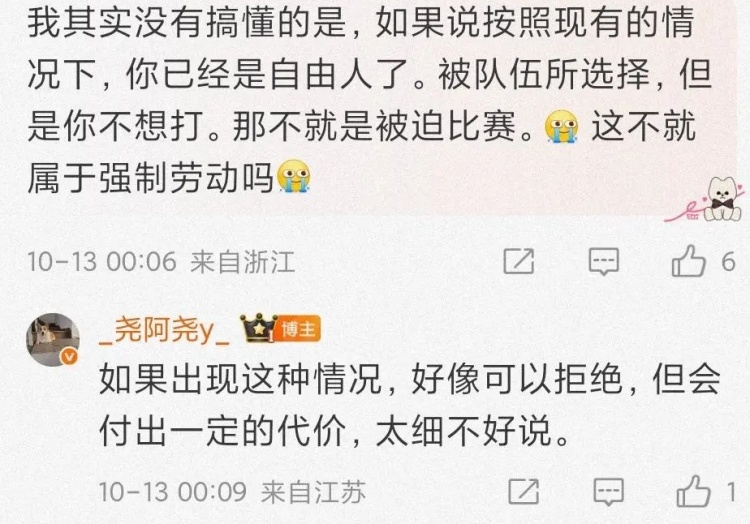Tap the crying emoji after 被迫比赛

point(562,126)
